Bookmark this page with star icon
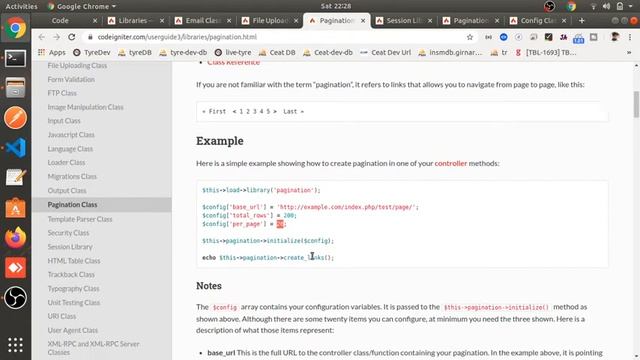Screen dimensions: 640x360 pyautogui.click(x=470, y=37)
